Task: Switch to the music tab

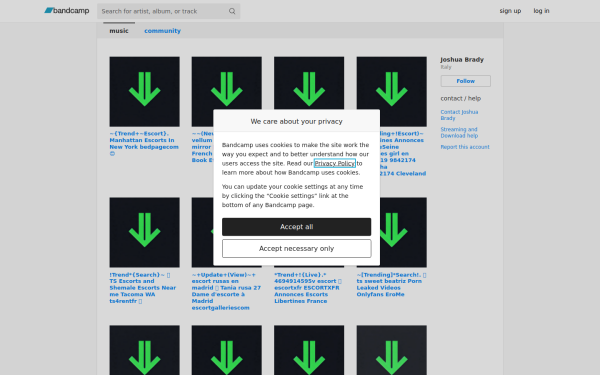Action: (x=119, y=31)
